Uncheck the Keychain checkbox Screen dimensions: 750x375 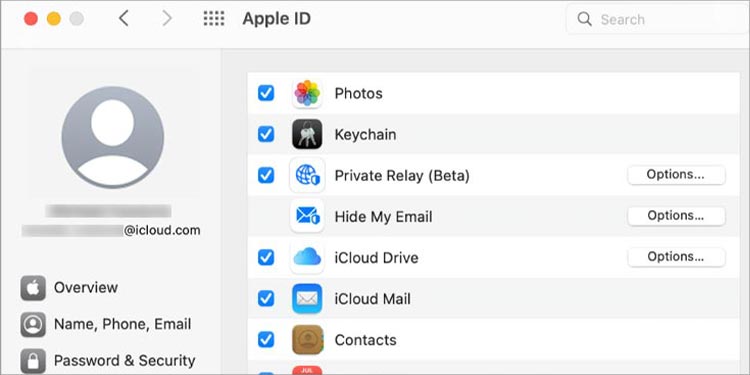[266, 134]
